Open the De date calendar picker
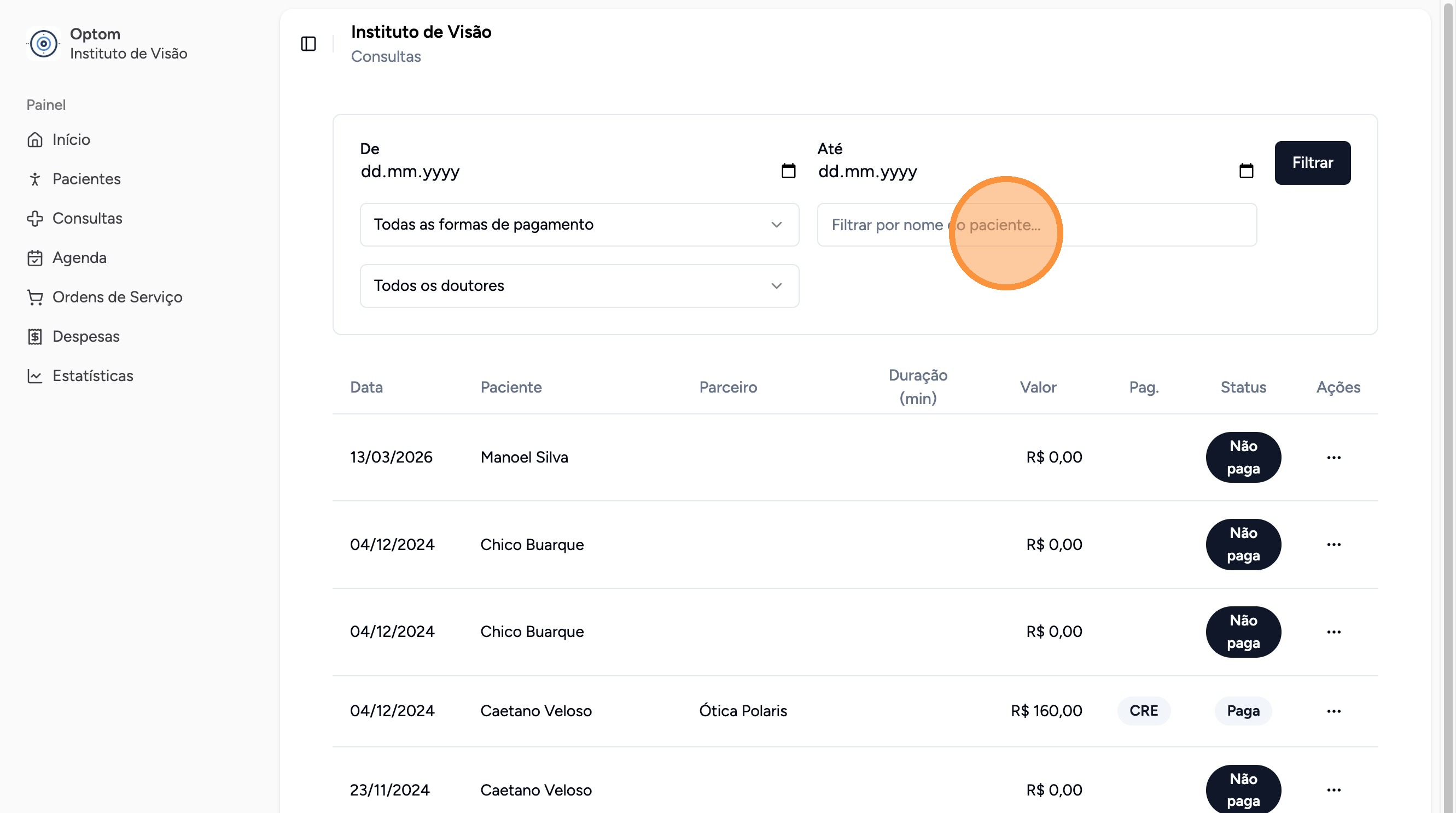The image size is (1456, 813). (x=788, y=171)
